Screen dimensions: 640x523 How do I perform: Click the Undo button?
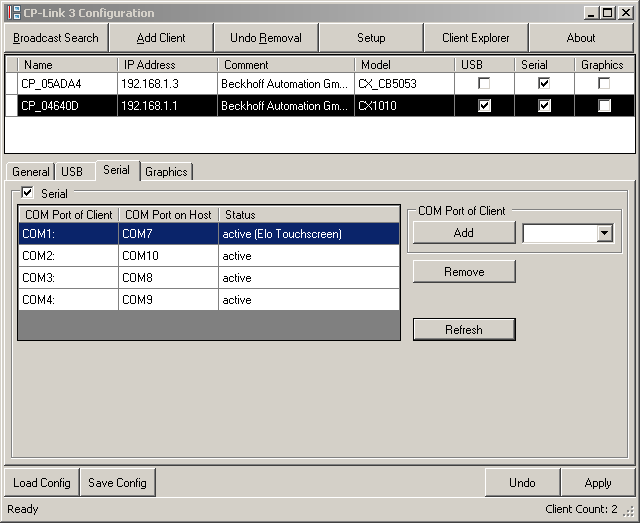[x=522, y=483]
